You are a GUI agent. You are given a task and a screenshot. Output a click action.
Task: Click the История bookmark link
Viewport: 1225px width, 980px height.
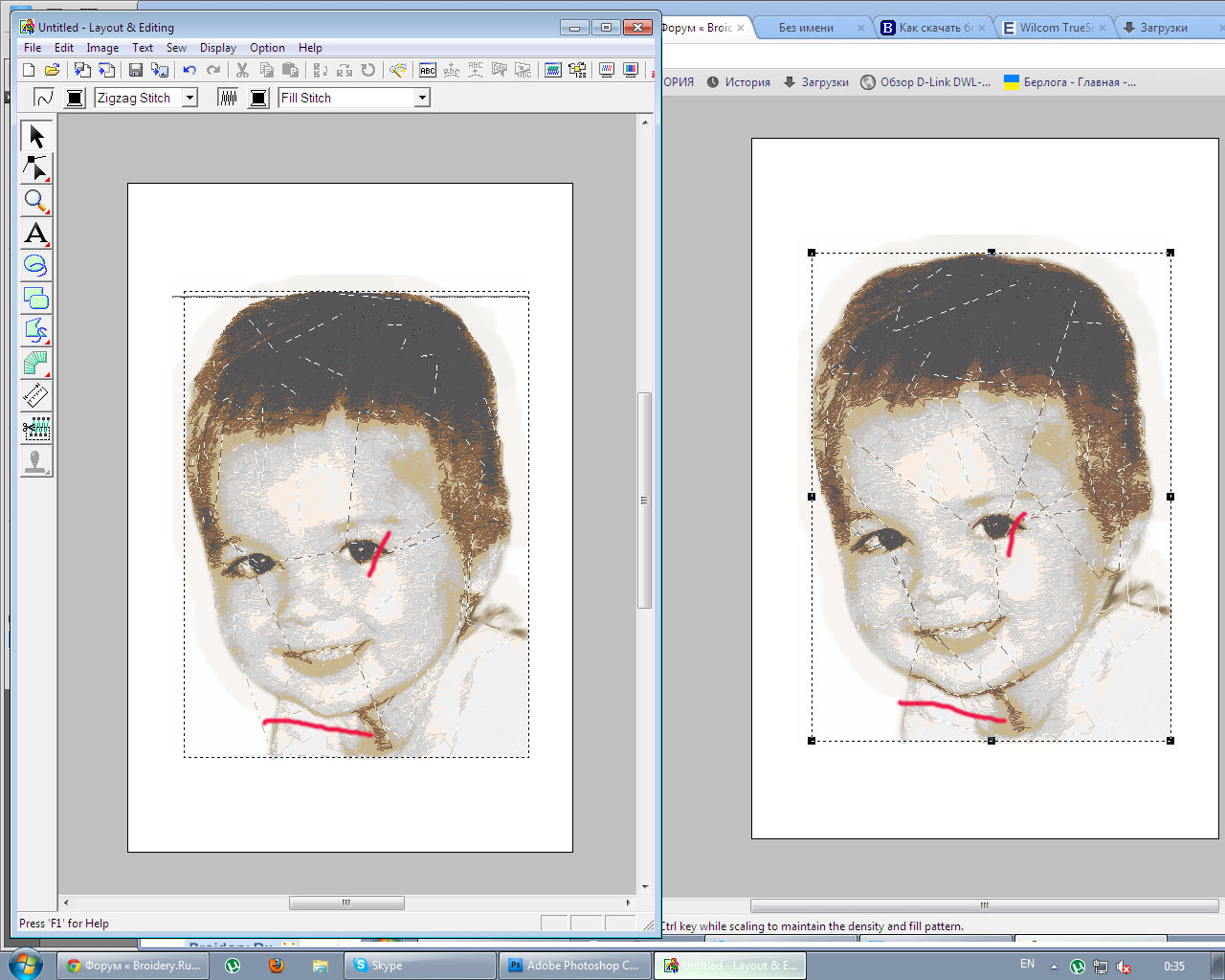[x=739, y=82]
